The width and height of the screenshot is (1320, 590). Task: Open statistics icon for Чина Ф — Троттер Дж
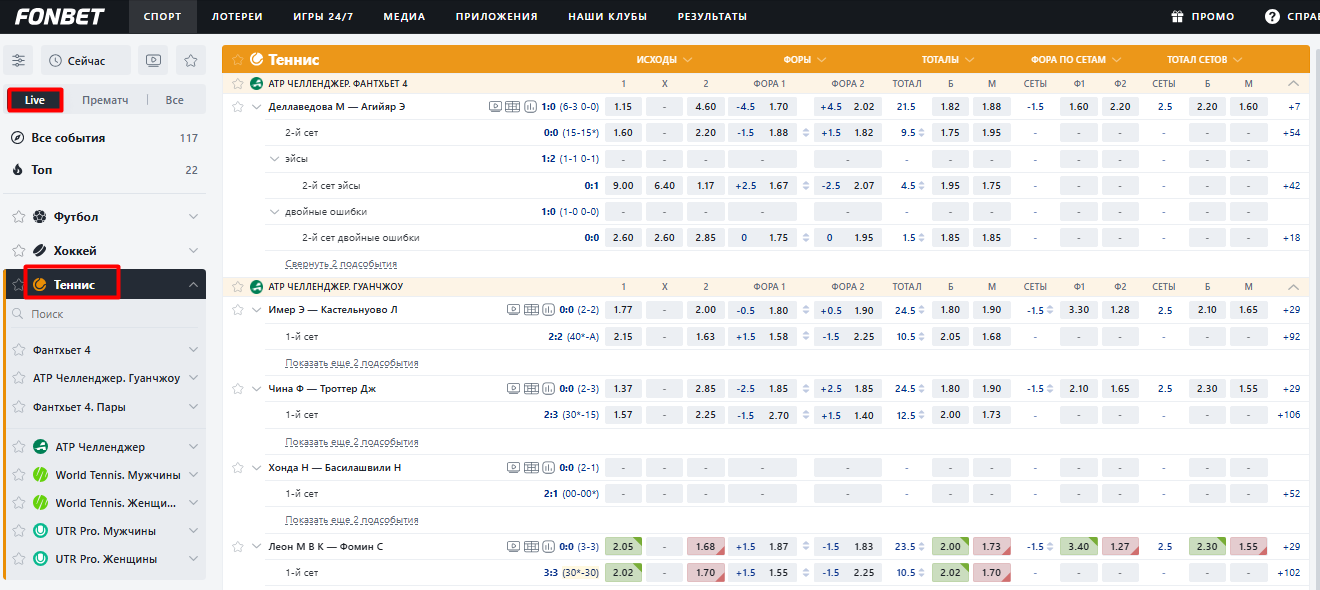[x=548, y=389]
